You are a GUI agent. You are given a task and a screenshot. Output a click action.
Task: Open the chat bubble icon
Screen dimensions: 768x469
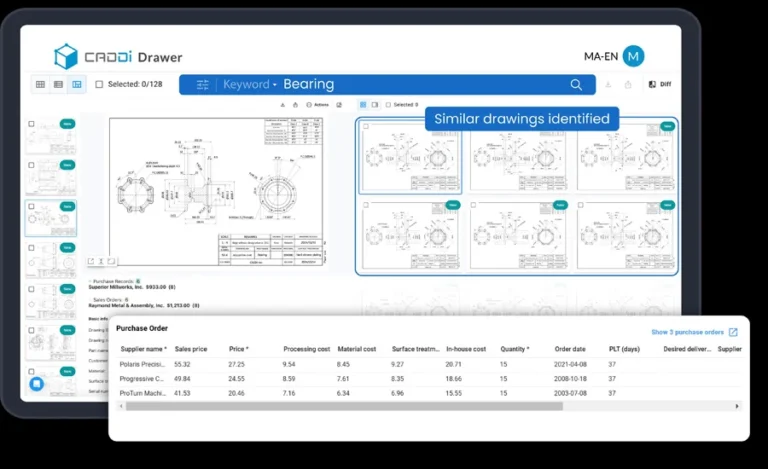click(37, 384)
